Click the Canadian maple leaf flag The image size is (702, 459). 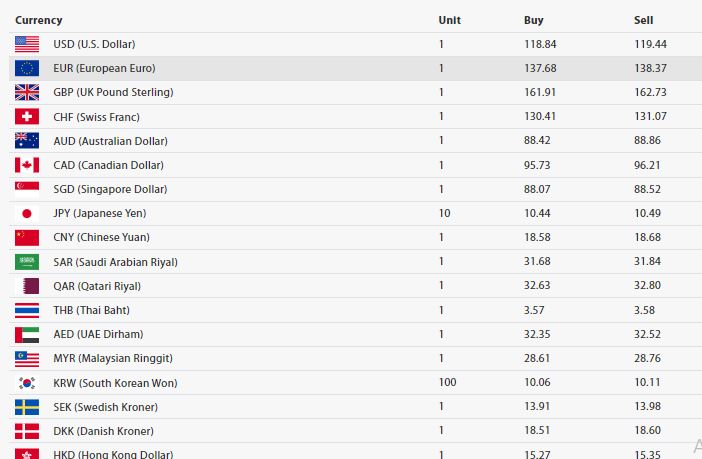pos(27,165)
